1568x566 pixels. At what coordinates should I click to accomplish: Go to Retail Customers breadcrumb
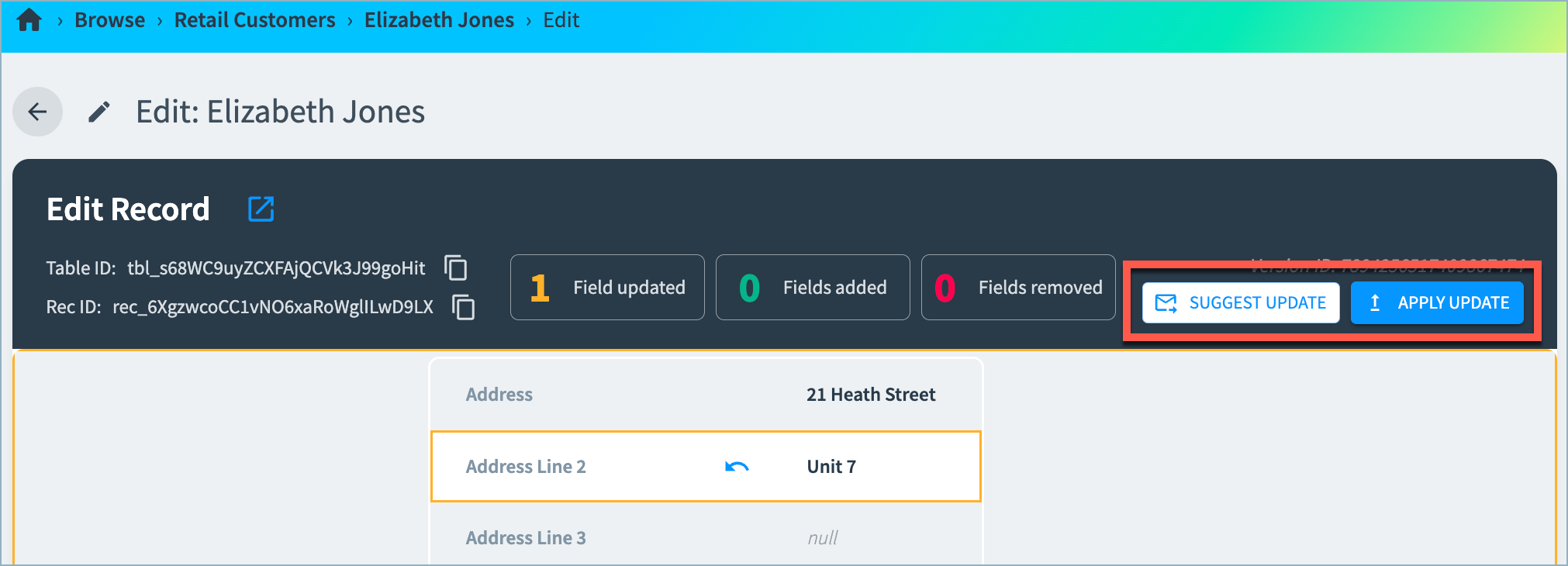click(x=254, y=20)
